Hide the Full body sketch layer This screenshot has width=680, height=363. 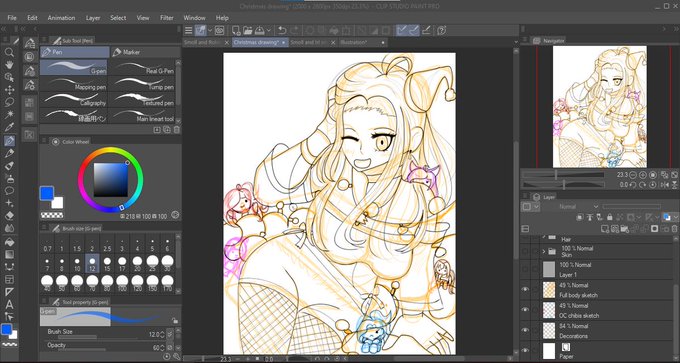[x=525, y=289]
